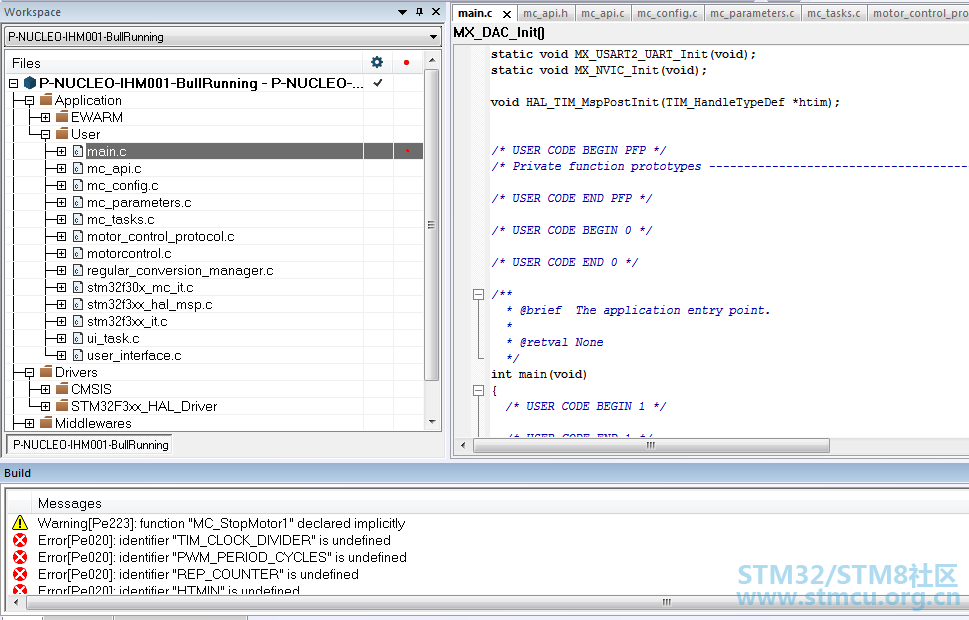The image size is (969, 620).
Task: Click the Messages column header
Action: pyautogui.click(x=69, y=503)
